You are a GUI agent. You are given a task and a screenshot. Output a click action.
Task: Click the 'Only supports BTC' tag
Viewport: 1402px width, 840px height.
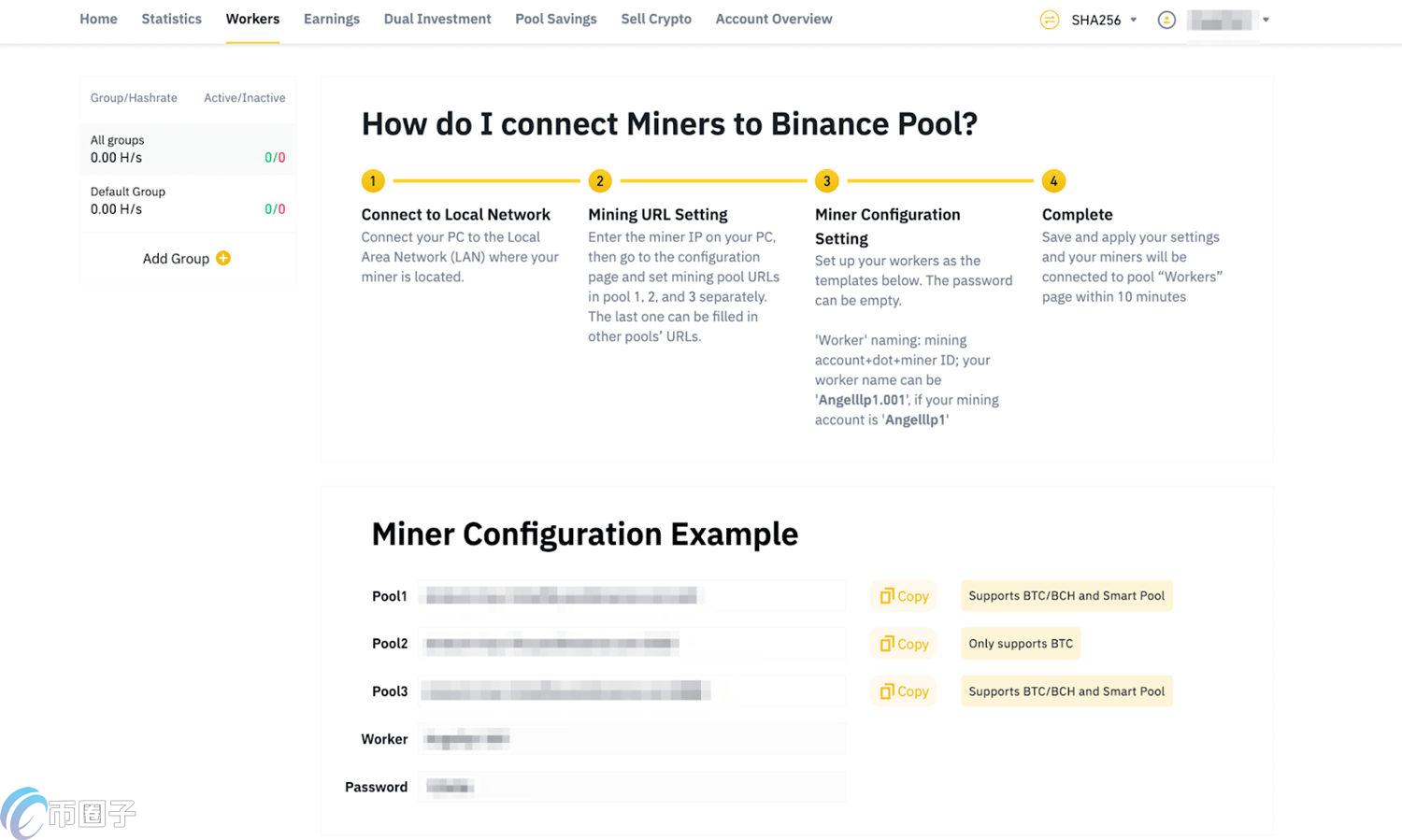(x=1021, y=644)
